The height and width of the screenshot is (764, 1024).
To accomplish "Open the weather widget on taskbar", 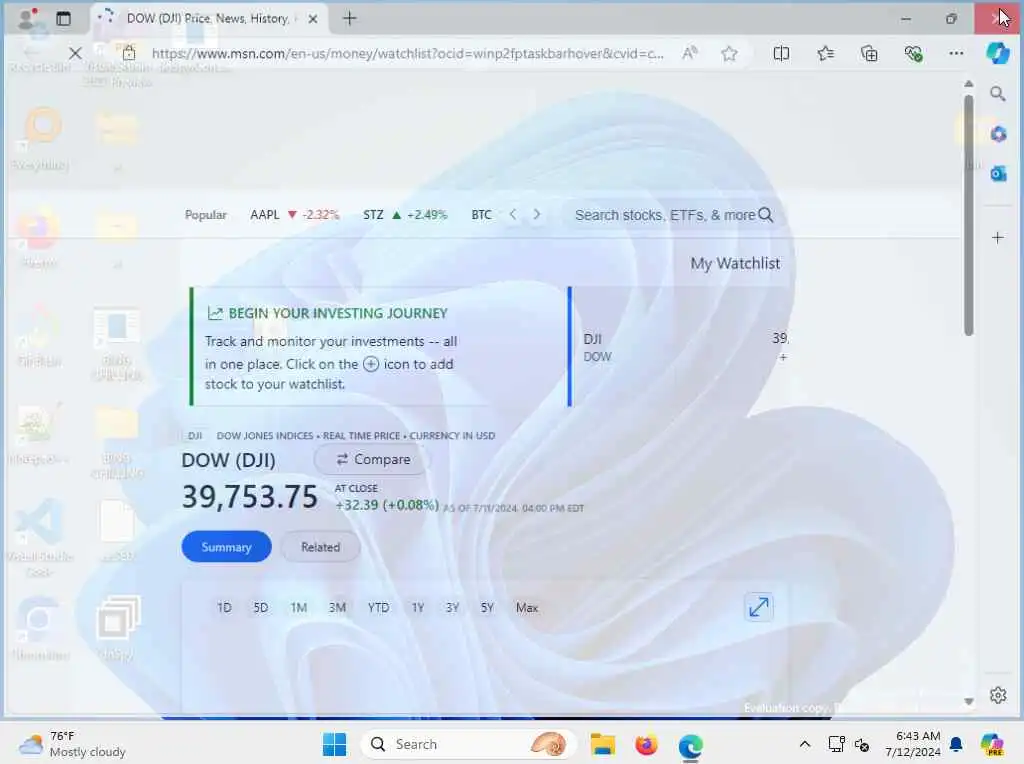I will [x=72, y=744].
